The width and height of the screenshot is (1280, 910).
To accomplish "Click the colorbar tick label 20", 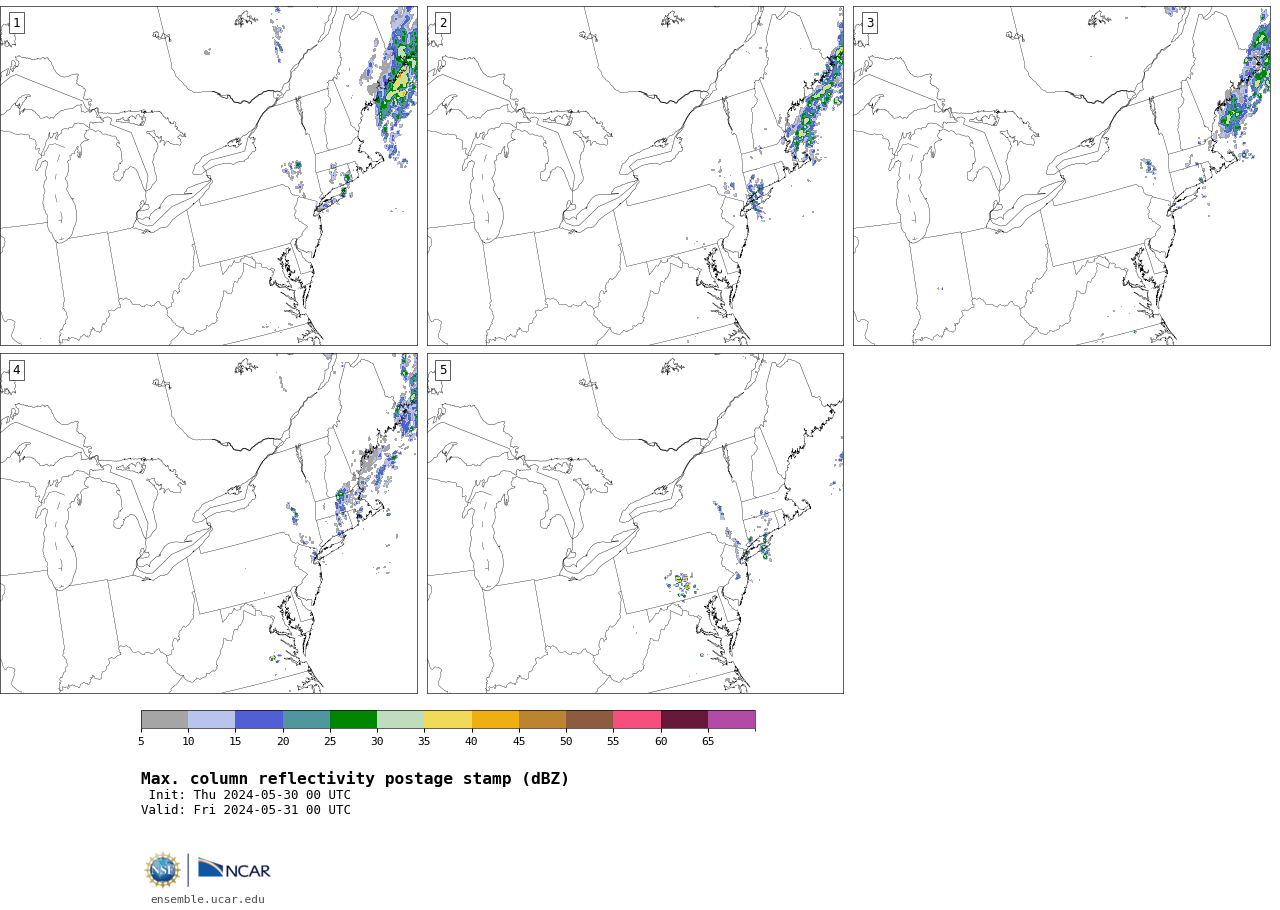I will click(283, 742).
